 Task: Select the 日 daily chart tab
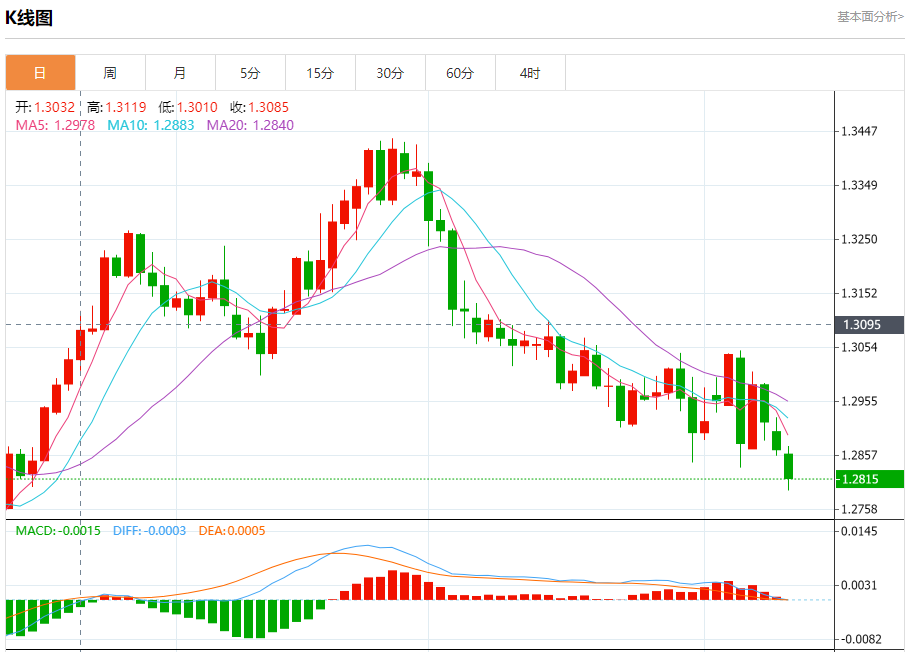click(40, 73)
